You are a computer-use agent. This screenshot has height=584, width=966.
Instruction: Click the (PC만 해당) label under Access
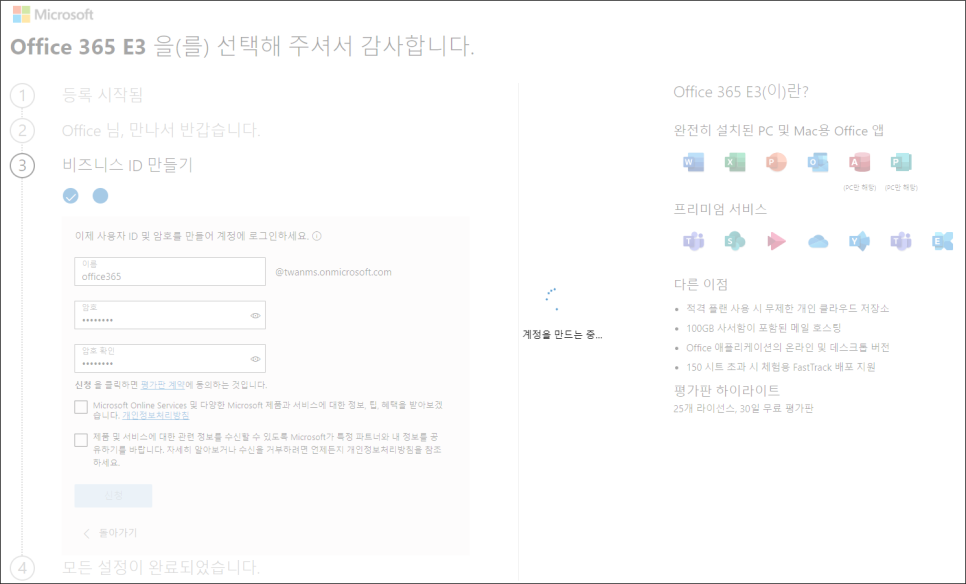pyautogui.click(x=859, y=188)
